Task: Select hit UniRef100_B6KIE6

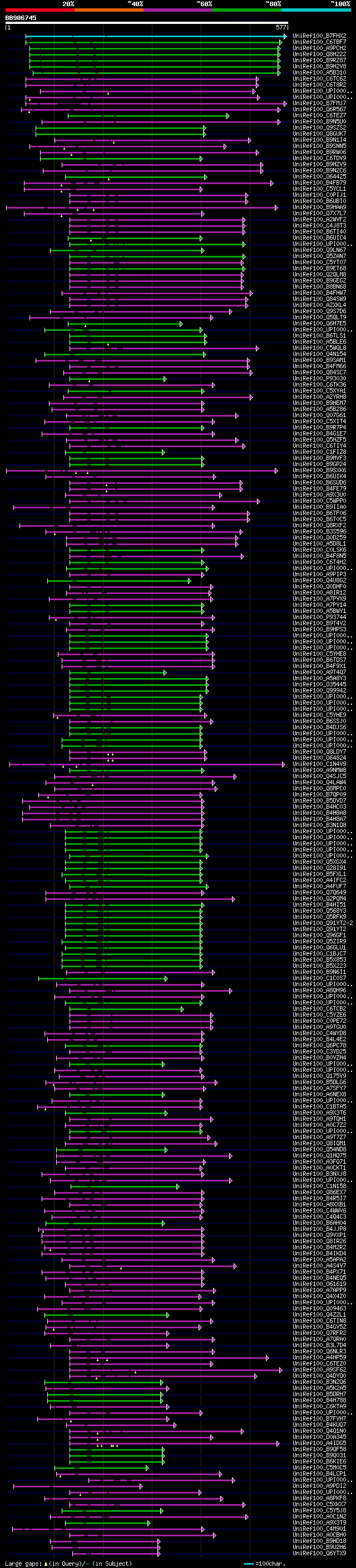Action: point(319,1461)
